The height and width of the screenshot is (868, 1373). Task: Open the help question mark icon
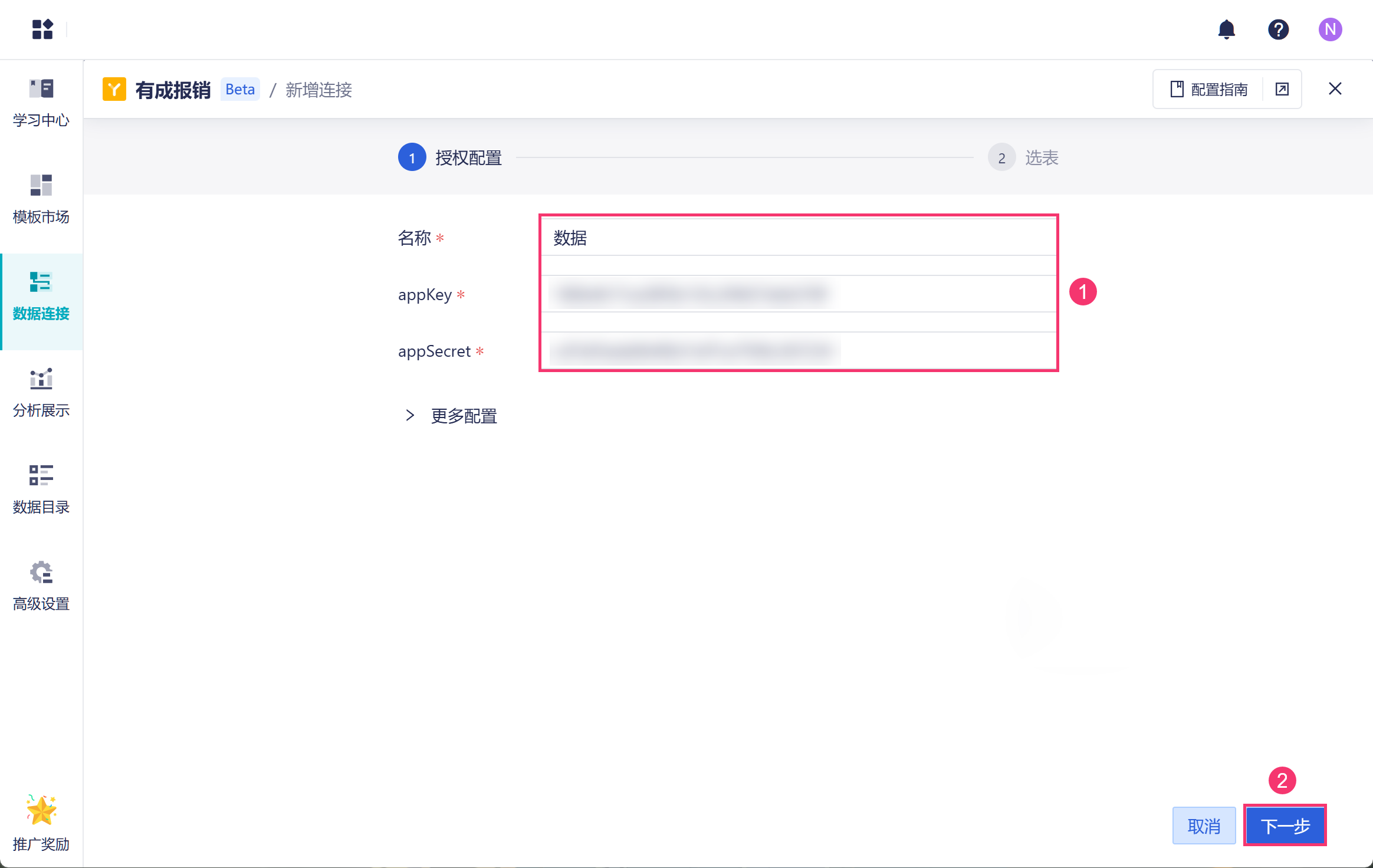1278,29
